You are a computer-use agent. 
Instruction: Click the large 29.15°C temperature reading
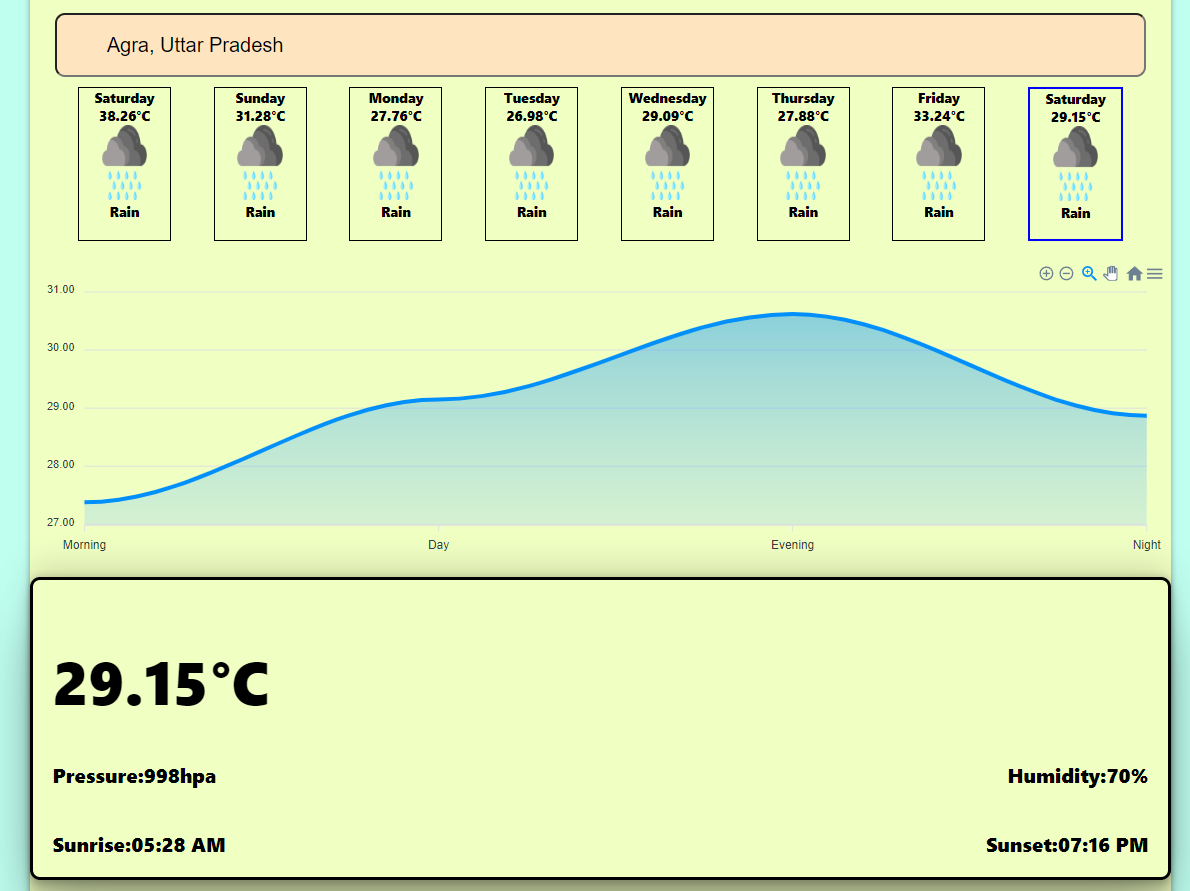tap(162, 685)
